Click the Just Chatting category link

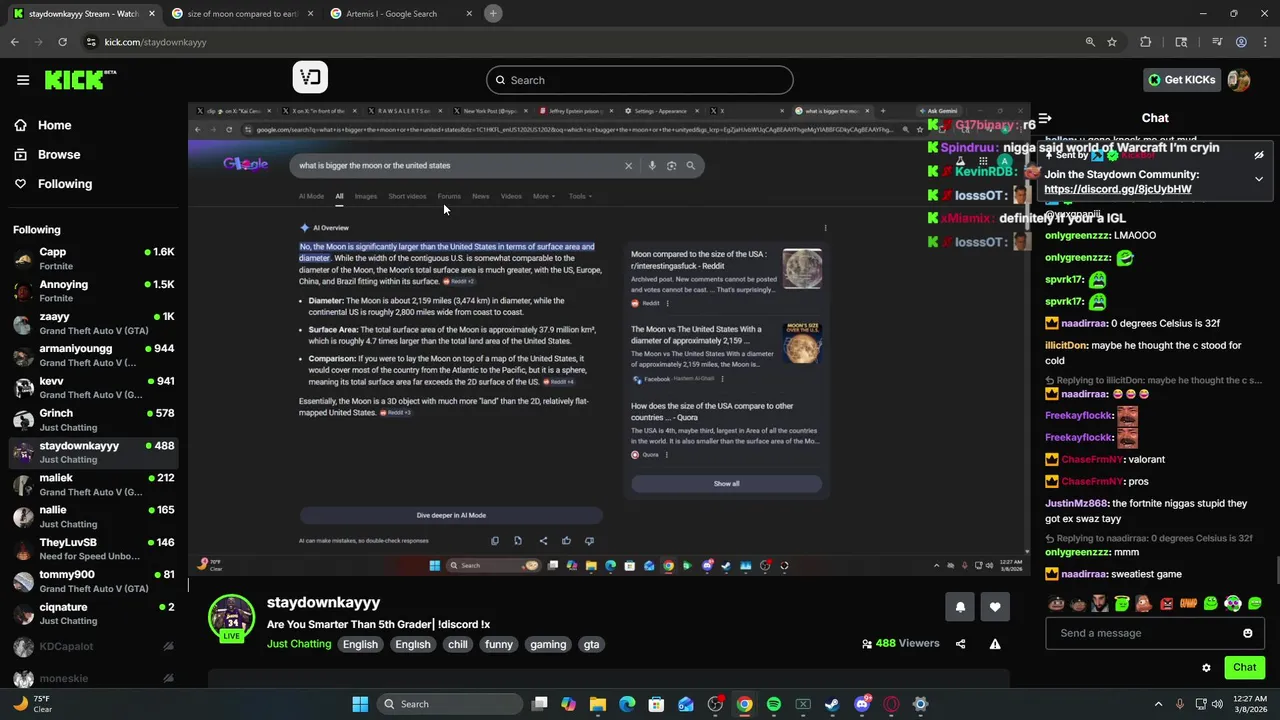(299, 644)
